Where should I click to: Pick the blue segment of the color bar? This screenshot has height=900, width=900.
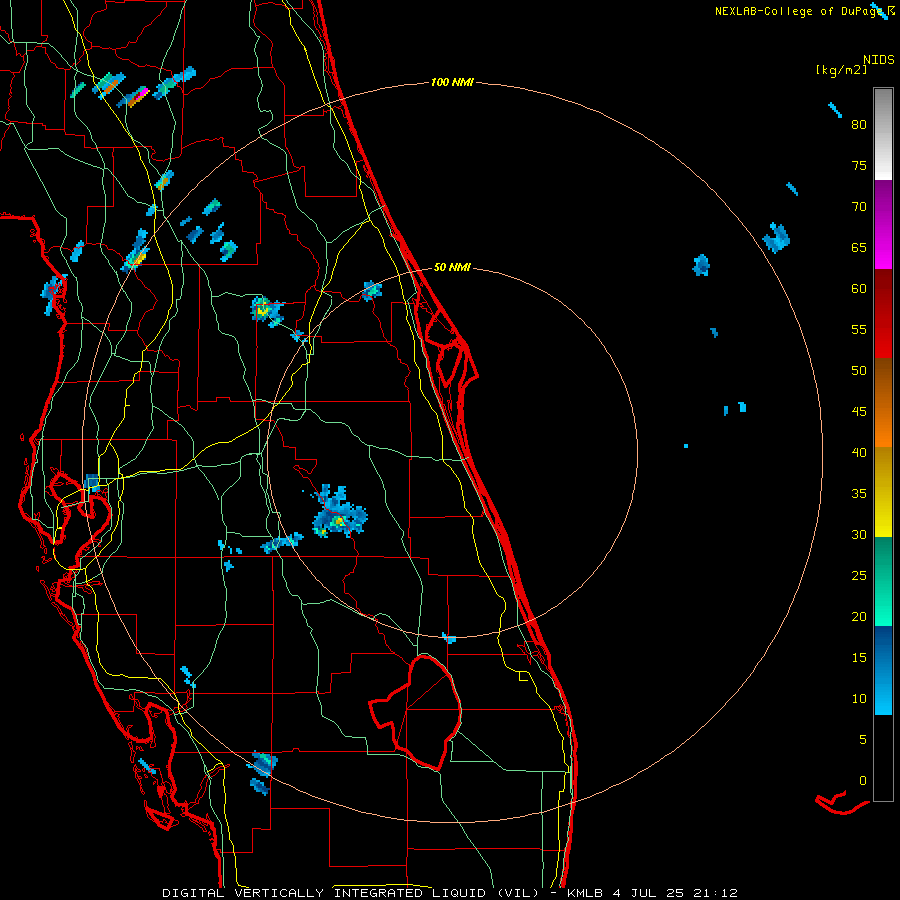[x=883, y=670]
